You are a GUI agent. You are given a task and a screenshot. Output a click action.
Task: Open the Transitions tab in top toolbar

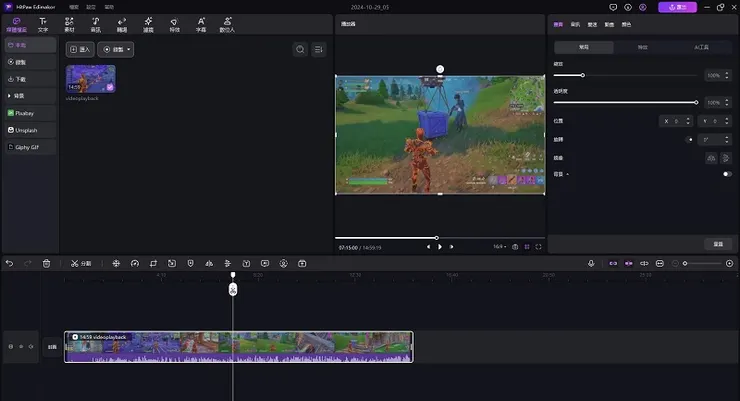coord(122,23)
